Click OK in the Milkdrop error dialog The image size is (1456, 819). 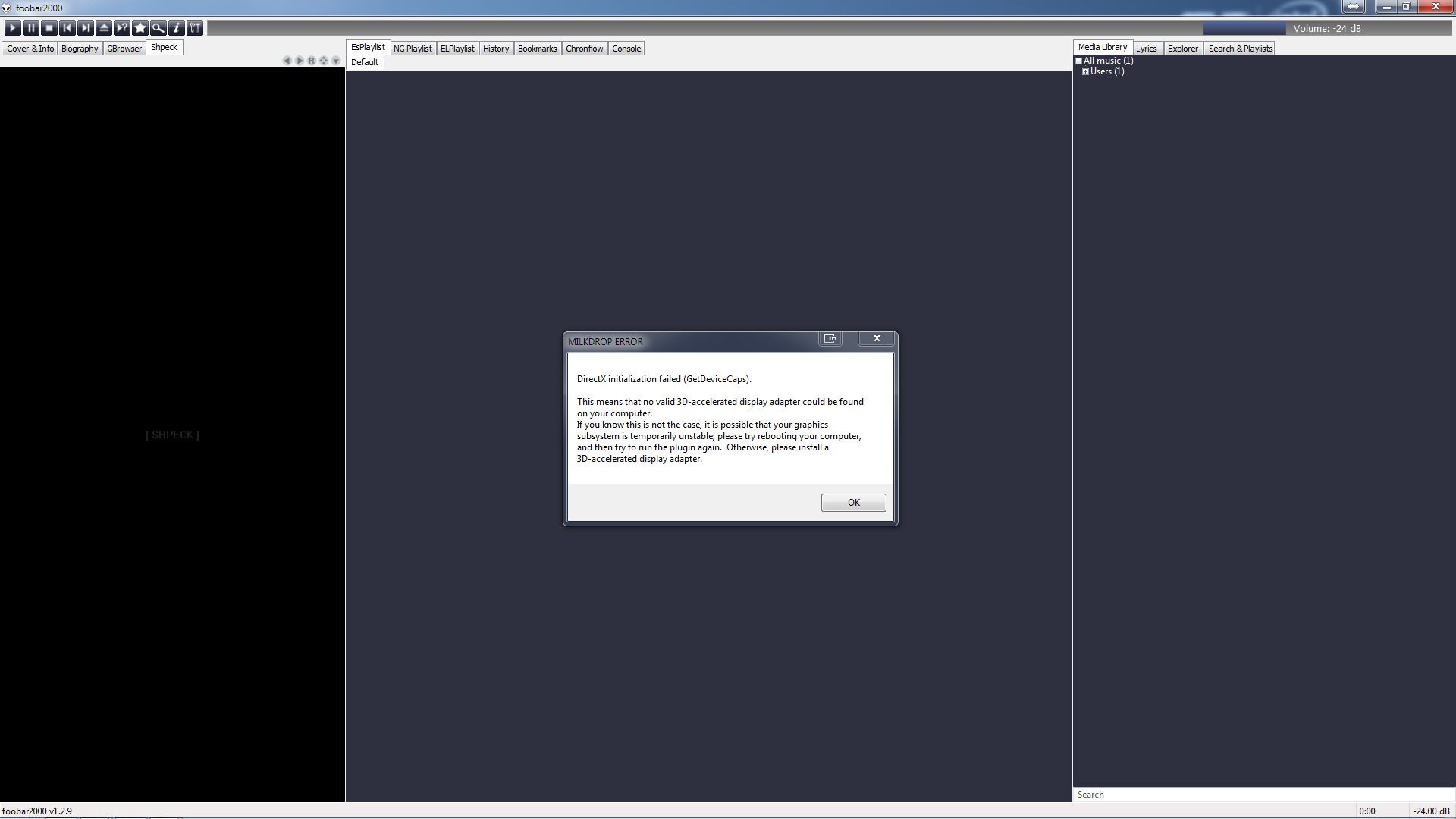pos(853,503)
